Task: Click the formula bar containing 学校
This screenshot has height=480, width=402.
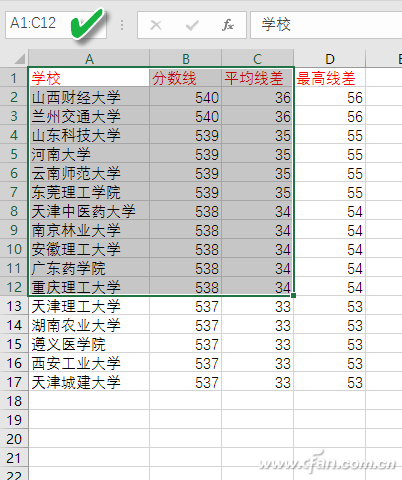Action: (326, 25)
